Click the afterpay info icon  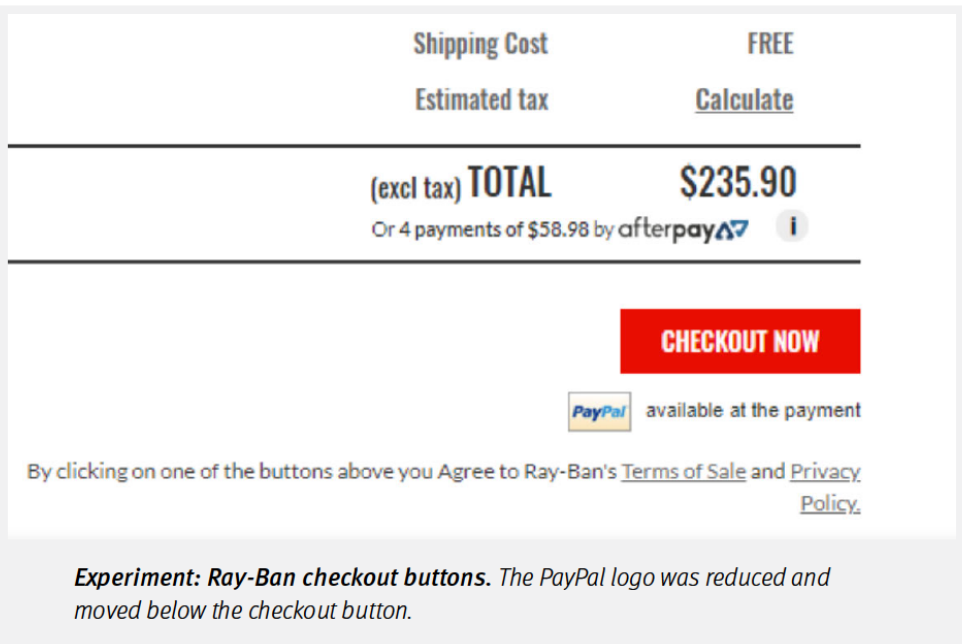click(x=792, y=227)
